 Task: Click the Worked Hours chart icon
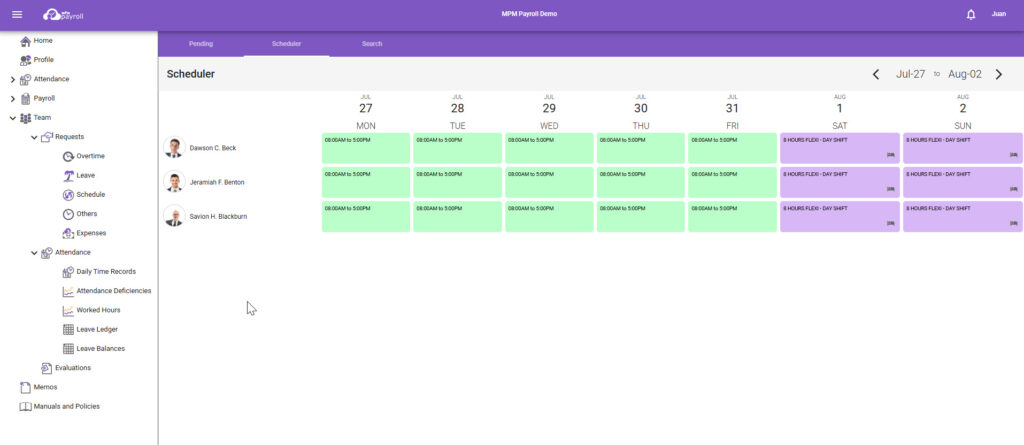tap(68, 310)
